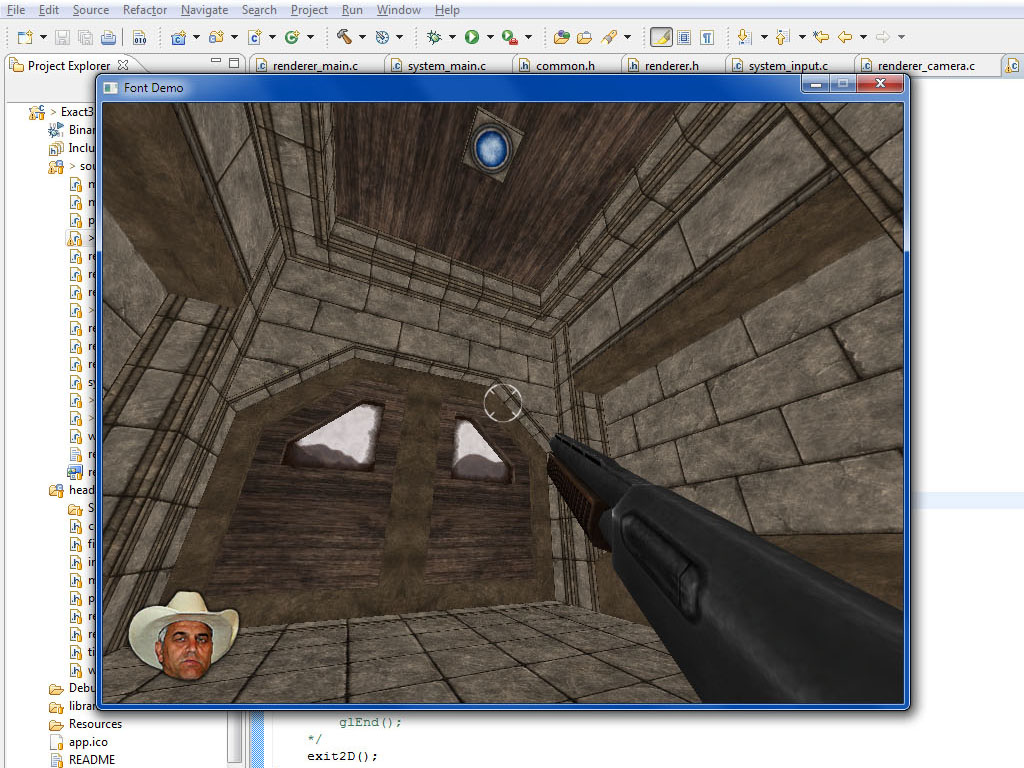Maximize the Project Explorer view
This screenshot has height=768, width=1024.
234,63
